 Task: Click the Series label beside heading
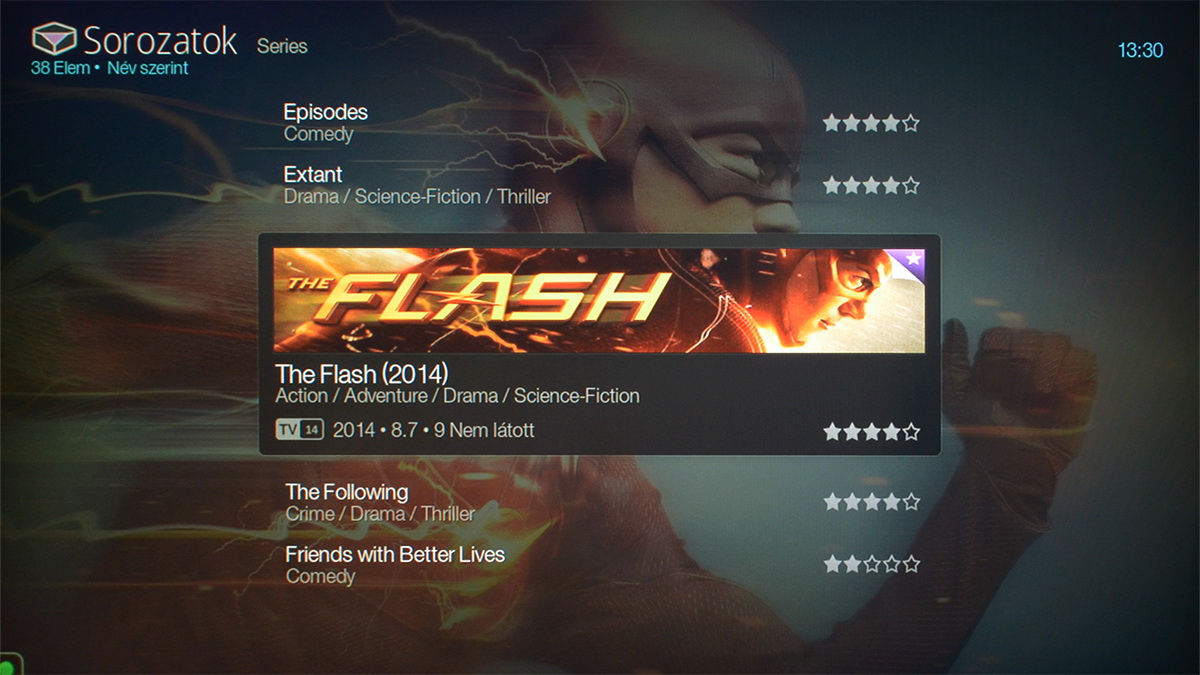tap(282, 46)
